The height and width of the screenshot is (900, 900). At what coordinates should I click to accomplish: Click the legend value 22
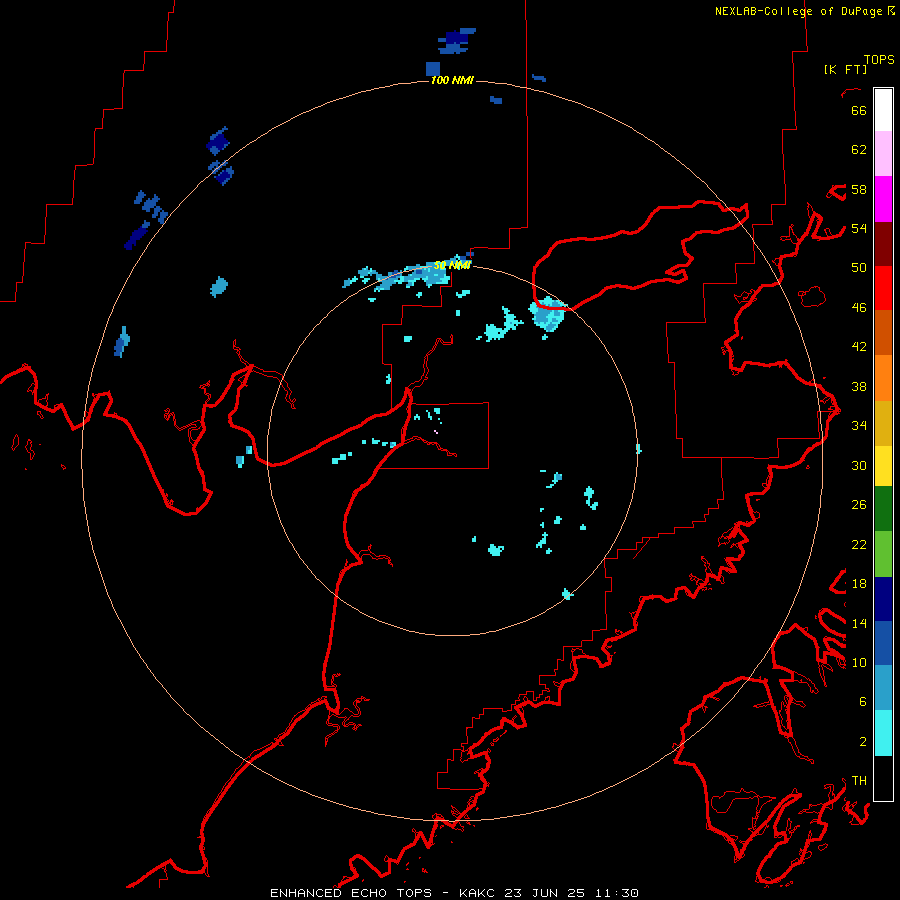click(x=859, y=544)
